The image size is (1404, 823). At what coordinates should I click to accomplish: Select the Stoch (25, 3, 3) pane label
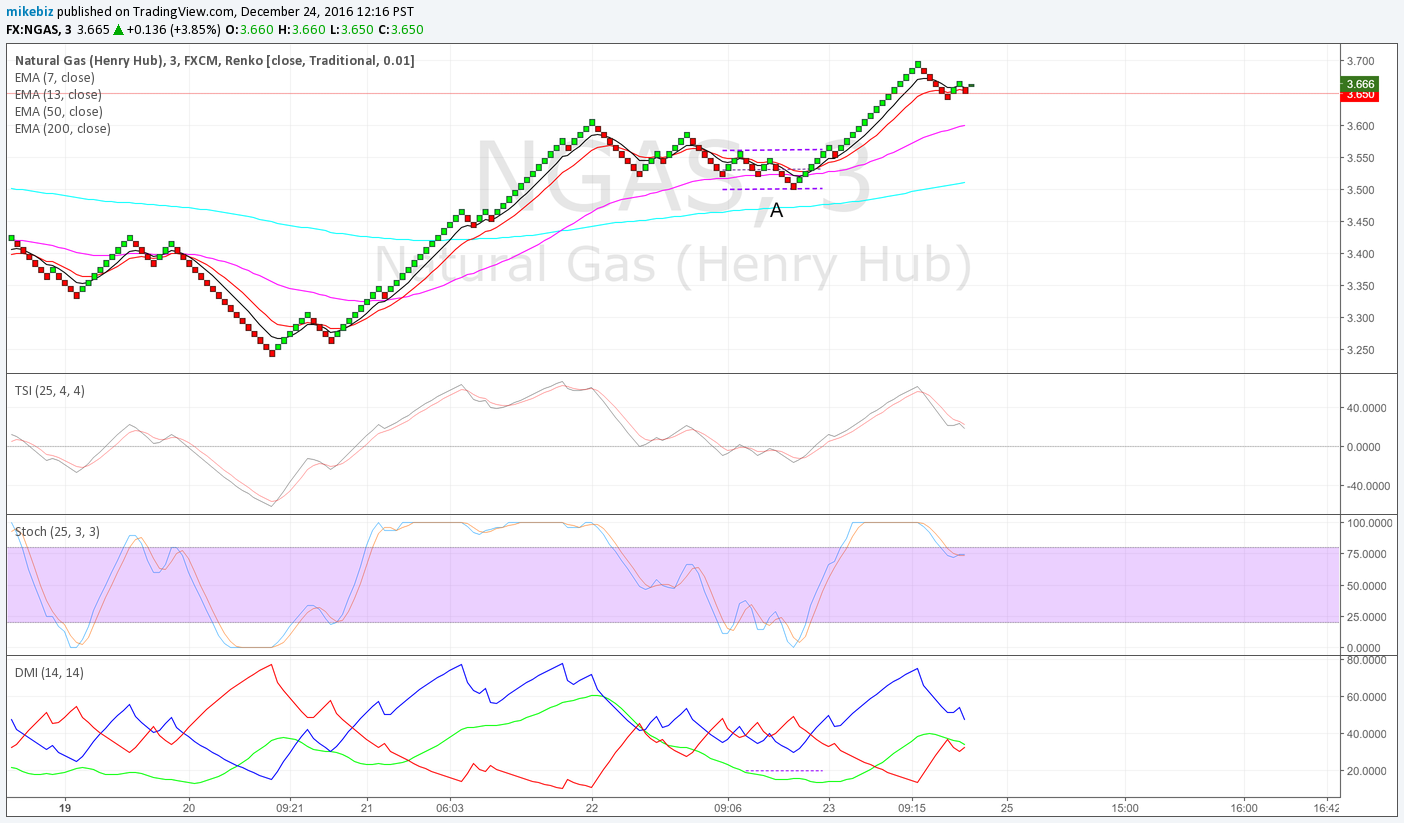(57, 531)
